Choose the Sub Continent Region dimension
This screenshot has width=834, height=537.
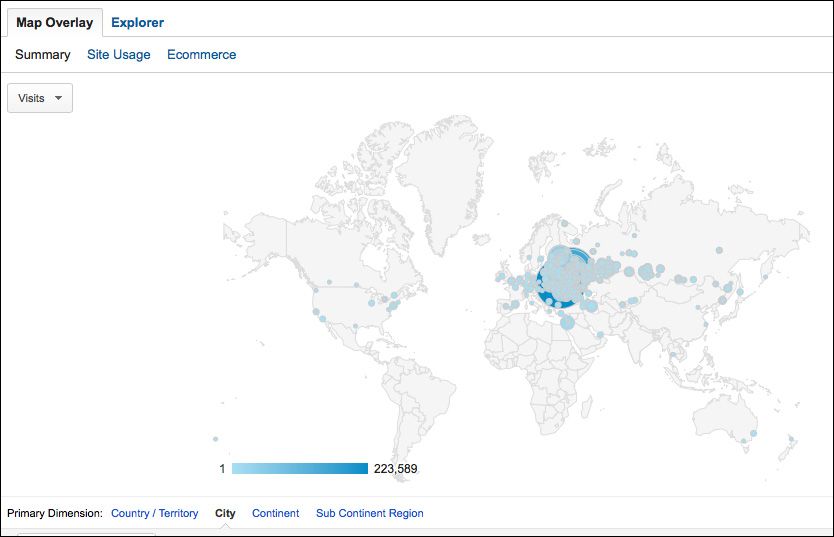370,513
